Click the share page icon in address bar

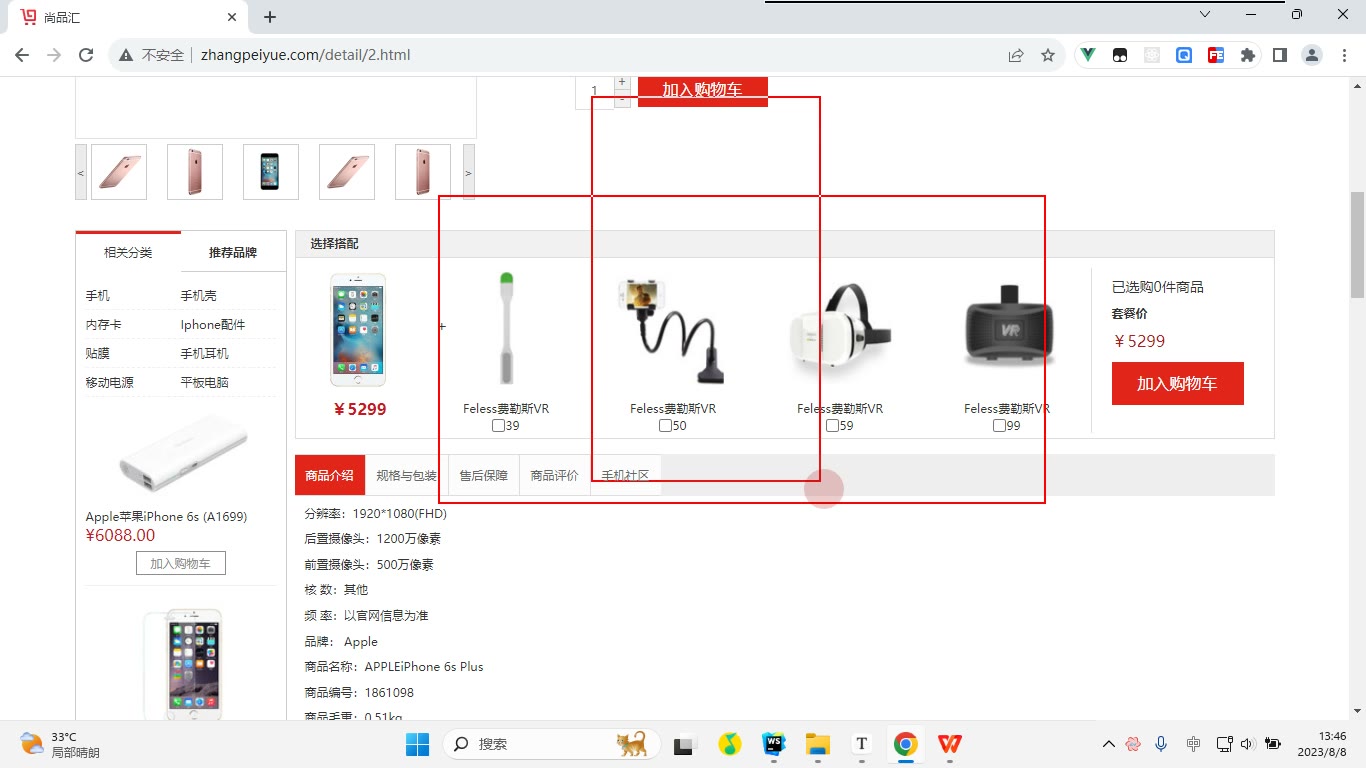[x=1015, y=55]
